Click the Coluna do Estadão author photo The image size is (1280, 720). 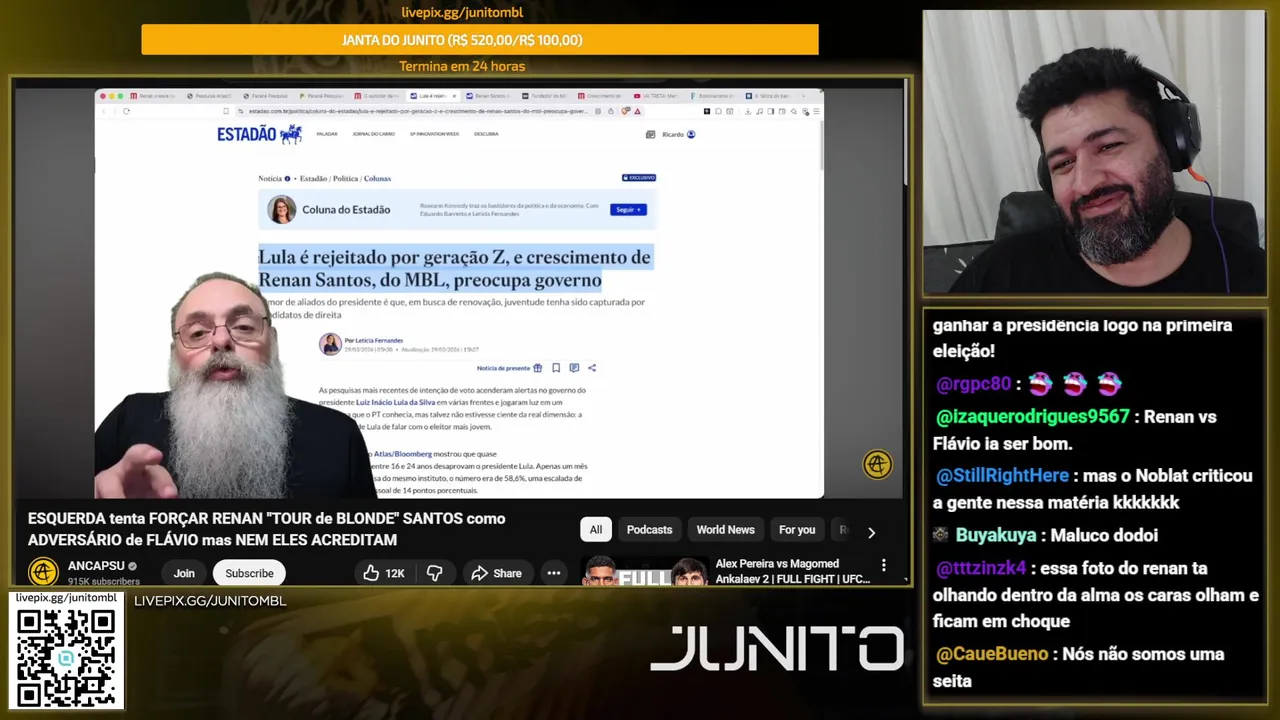point(281,210)
